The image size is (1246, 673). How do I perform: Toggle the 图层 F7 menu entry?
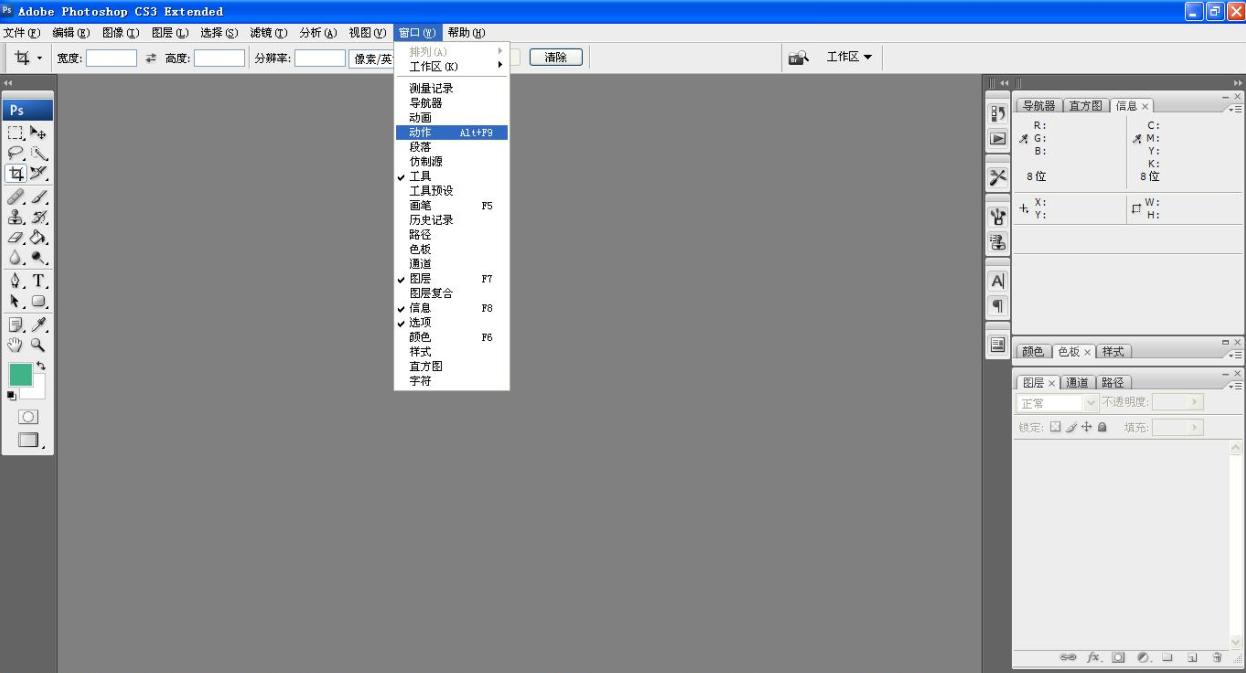click(452, 279)
